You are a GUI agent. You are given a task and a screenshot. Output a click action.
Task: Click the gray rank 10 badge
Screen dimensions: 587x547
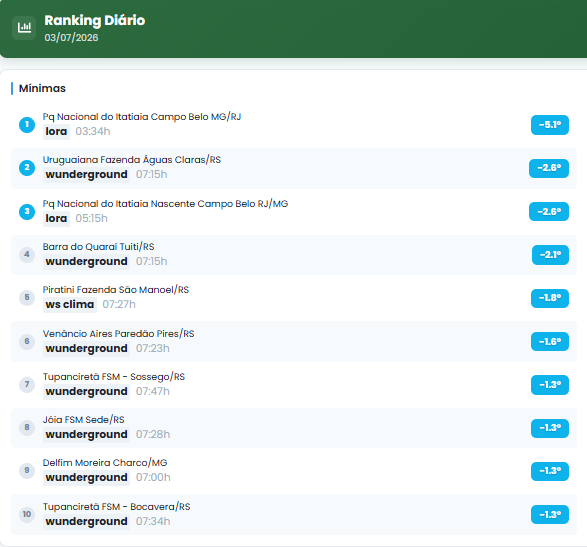coord(27,514)
